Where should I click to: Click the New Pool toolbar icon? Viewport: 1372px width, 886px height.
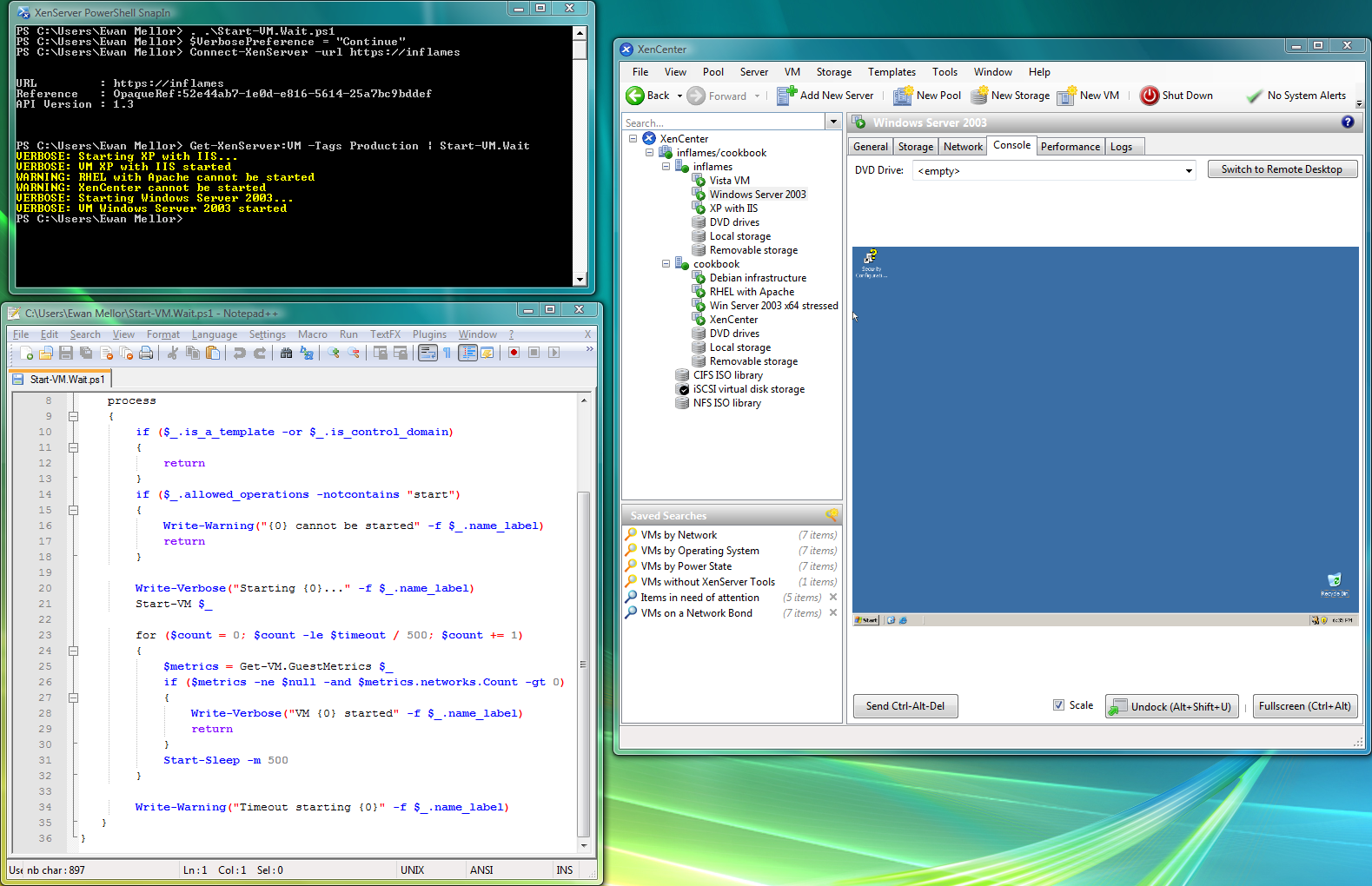[903, 96]
